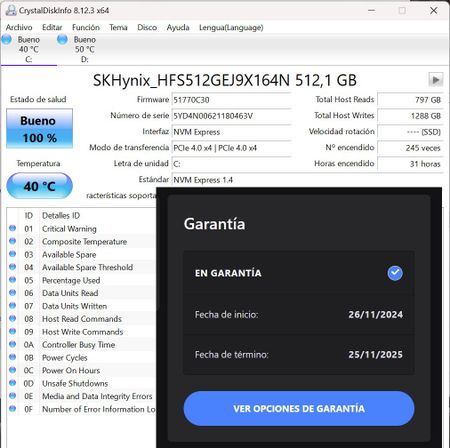Click the status dot of Available Spare row
Image resolution: width=450 pixels, height=448 pixels.
coord(13,254)
